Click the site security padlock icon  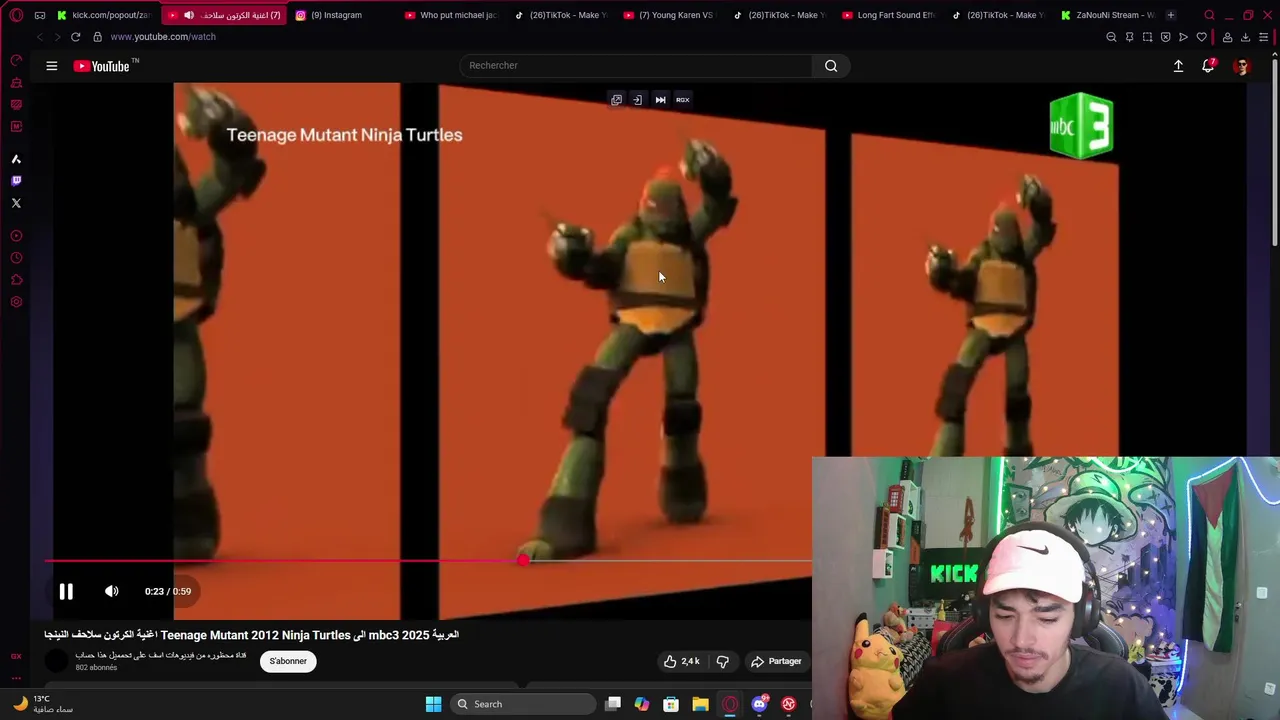[97, 37]
